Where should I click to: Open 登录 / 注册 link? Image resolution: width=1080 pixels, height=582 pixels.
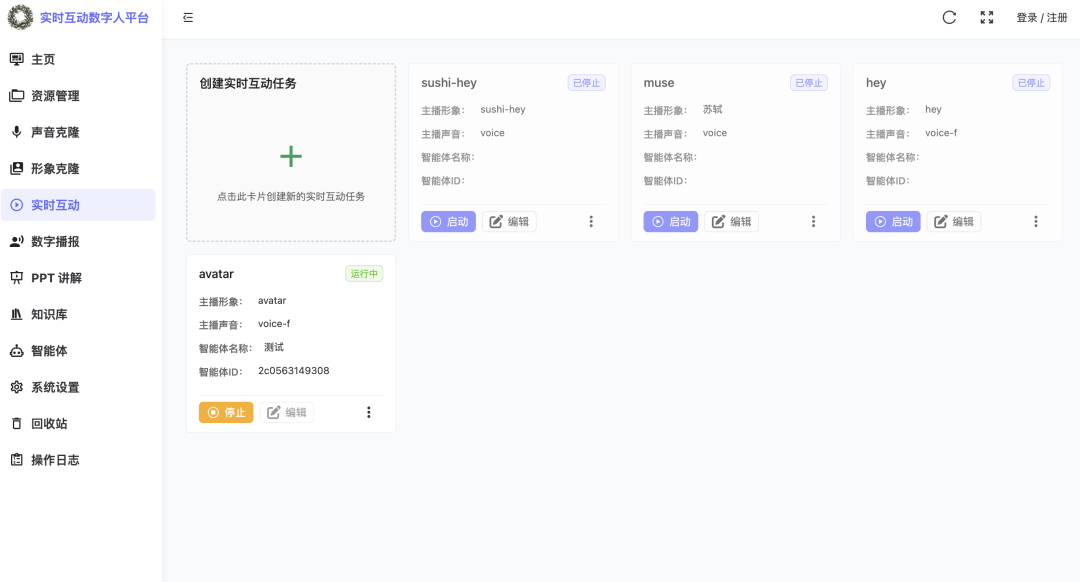point(1041,18)
